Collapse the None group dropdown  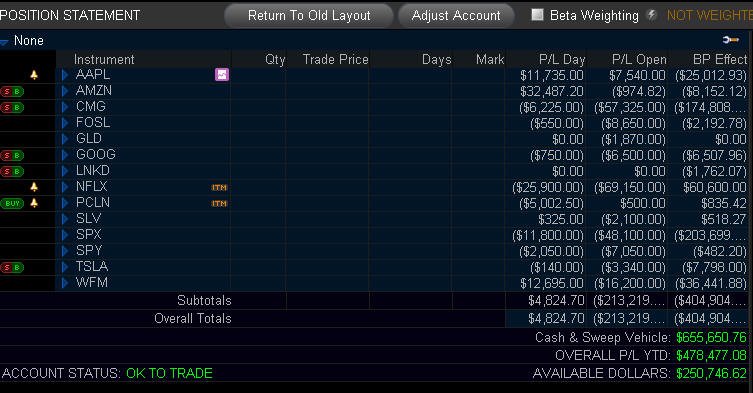[4, 42]
